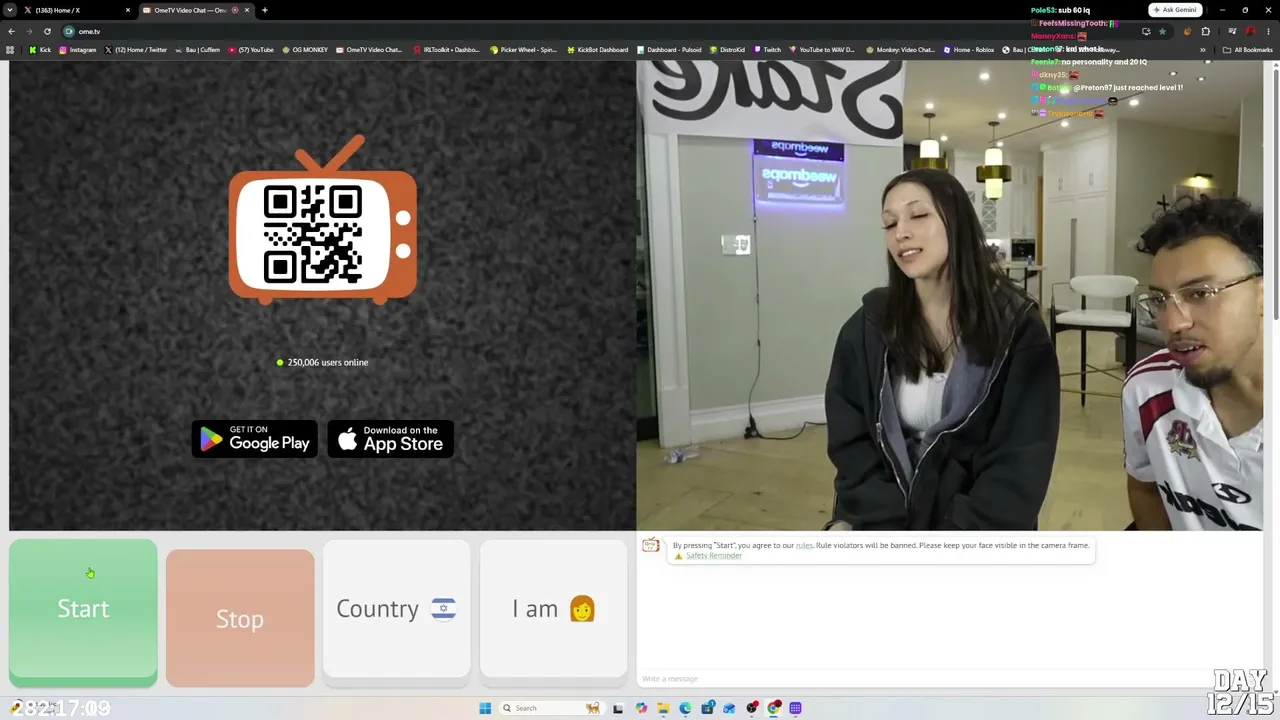
Task: Switch to the OmeTV Video Chat tab
Action: point(195,10)
